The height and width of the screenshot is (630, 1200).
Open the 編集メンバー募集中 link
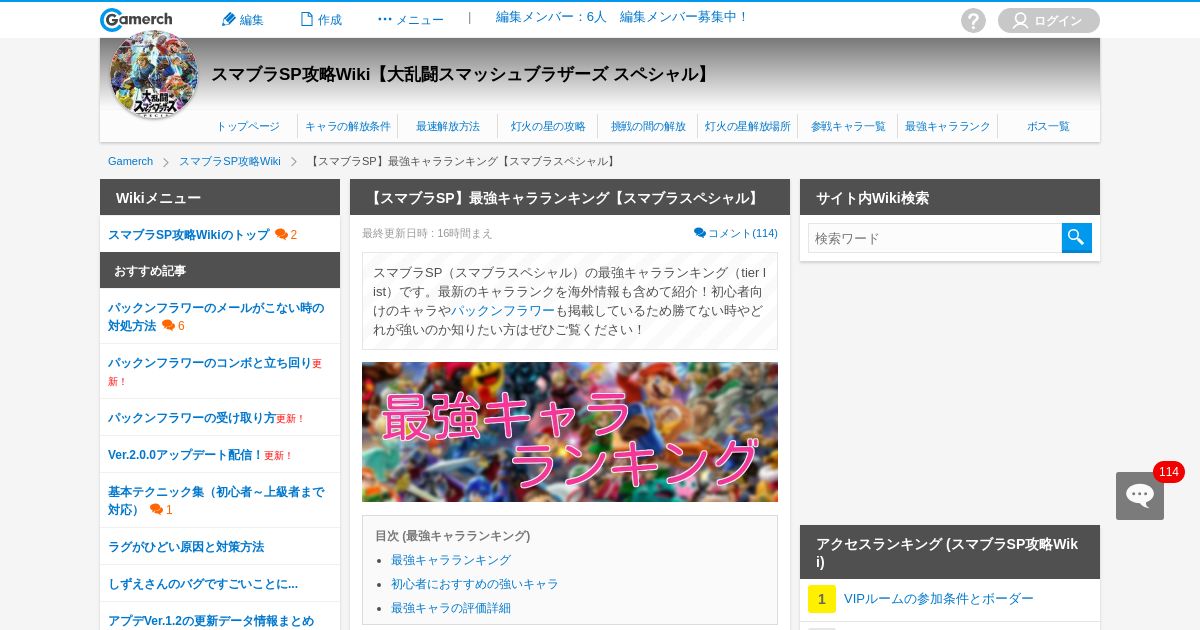click(x=684, y=17)
